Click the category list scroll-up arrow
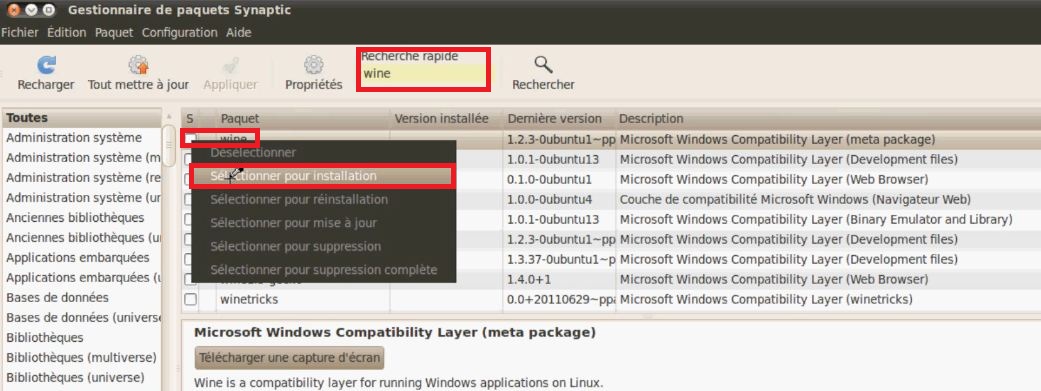 click(x=169, y=116)
